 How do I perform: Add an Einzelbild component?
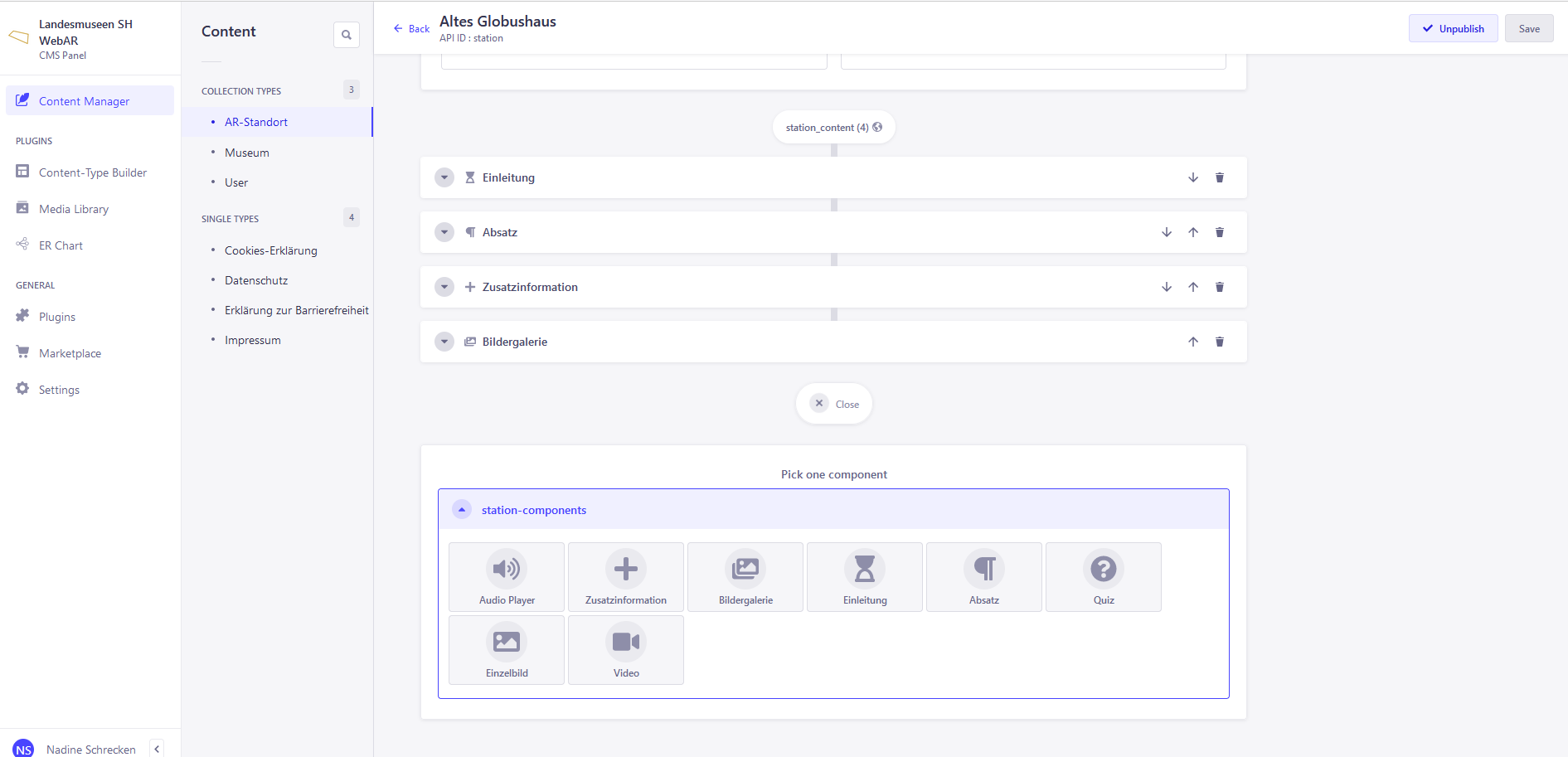[x=507, y=650]
